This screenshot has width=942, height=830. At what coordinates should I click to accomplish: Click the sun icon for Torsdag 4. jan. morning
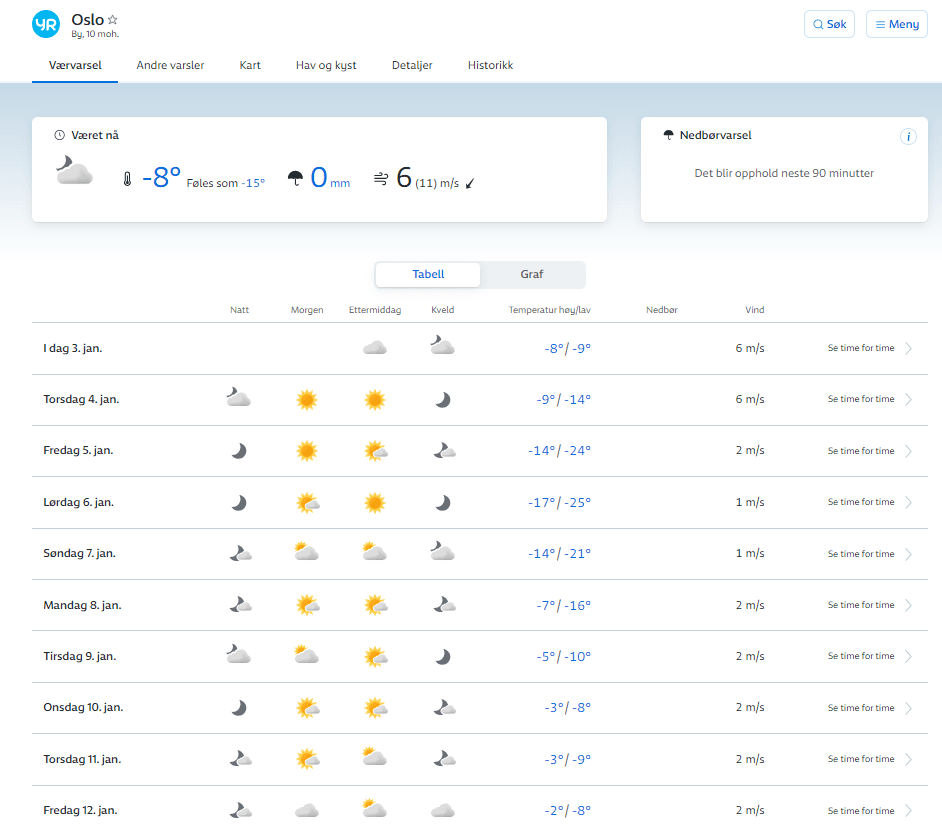pyautogui.click(x=307, y=400)
